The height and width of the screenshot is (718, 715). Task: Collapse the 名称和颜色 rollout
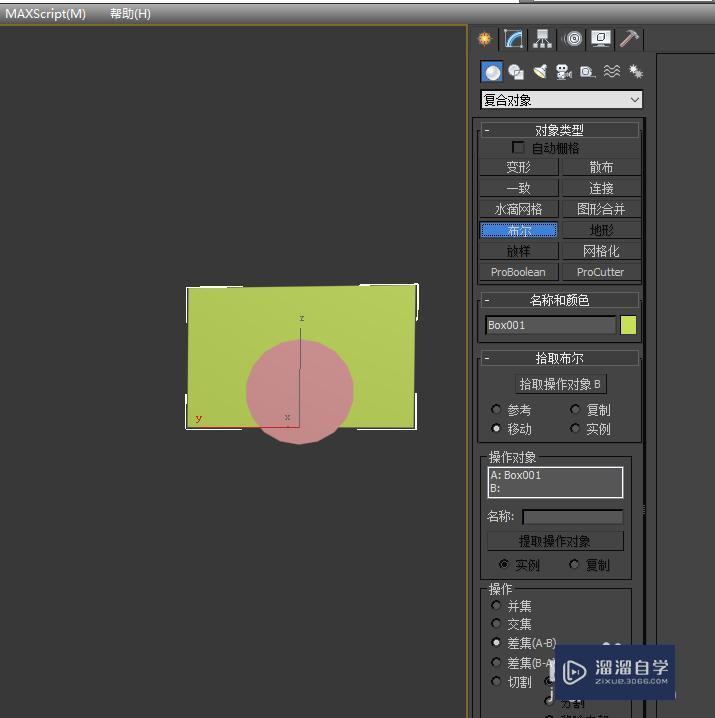pos(559,300)
